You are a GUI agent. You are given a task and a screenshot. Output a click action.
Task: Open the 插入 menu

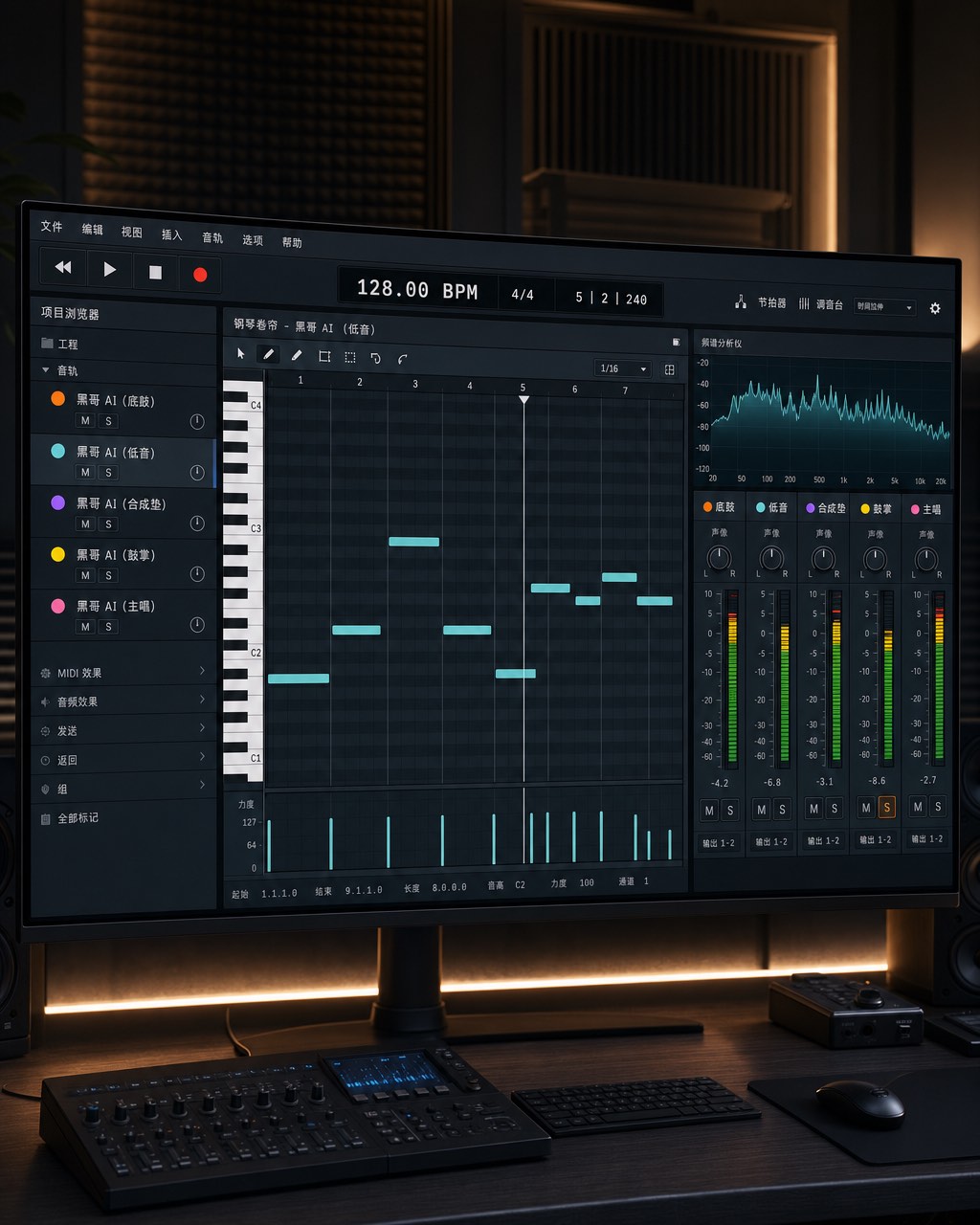point(171,234)
